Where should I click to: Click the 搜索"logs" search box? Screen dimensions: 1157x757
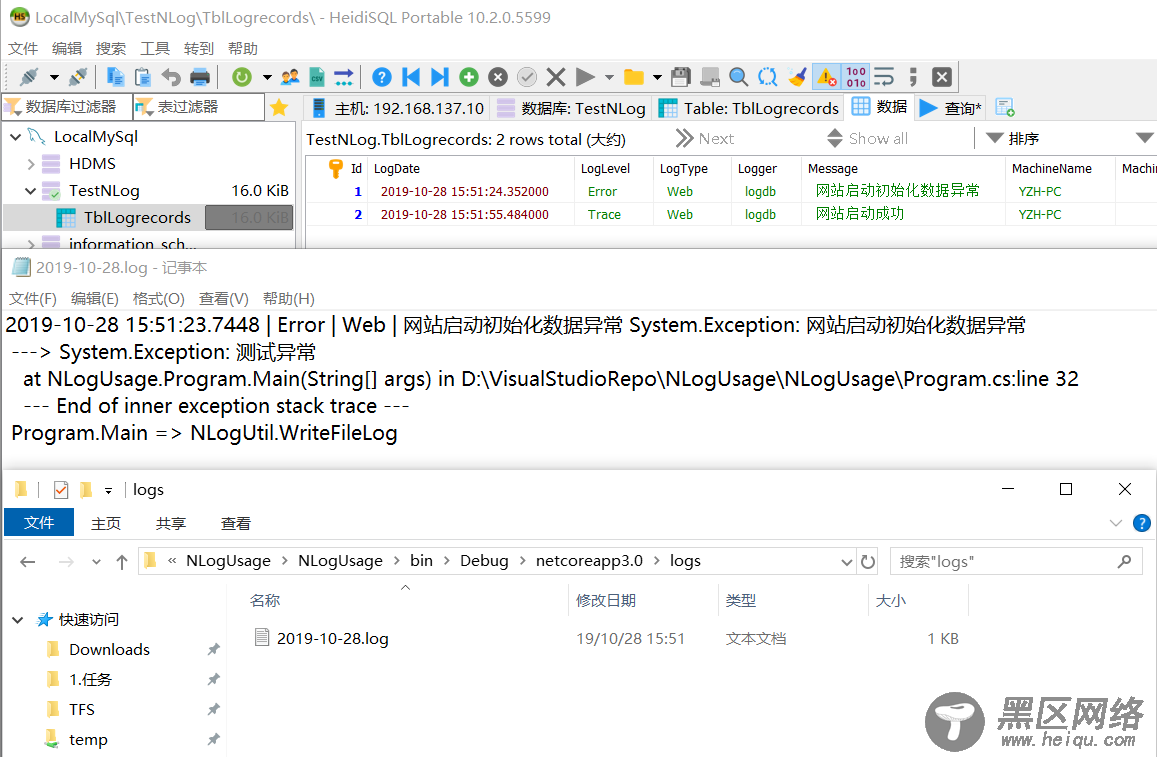pos(1015,561)
